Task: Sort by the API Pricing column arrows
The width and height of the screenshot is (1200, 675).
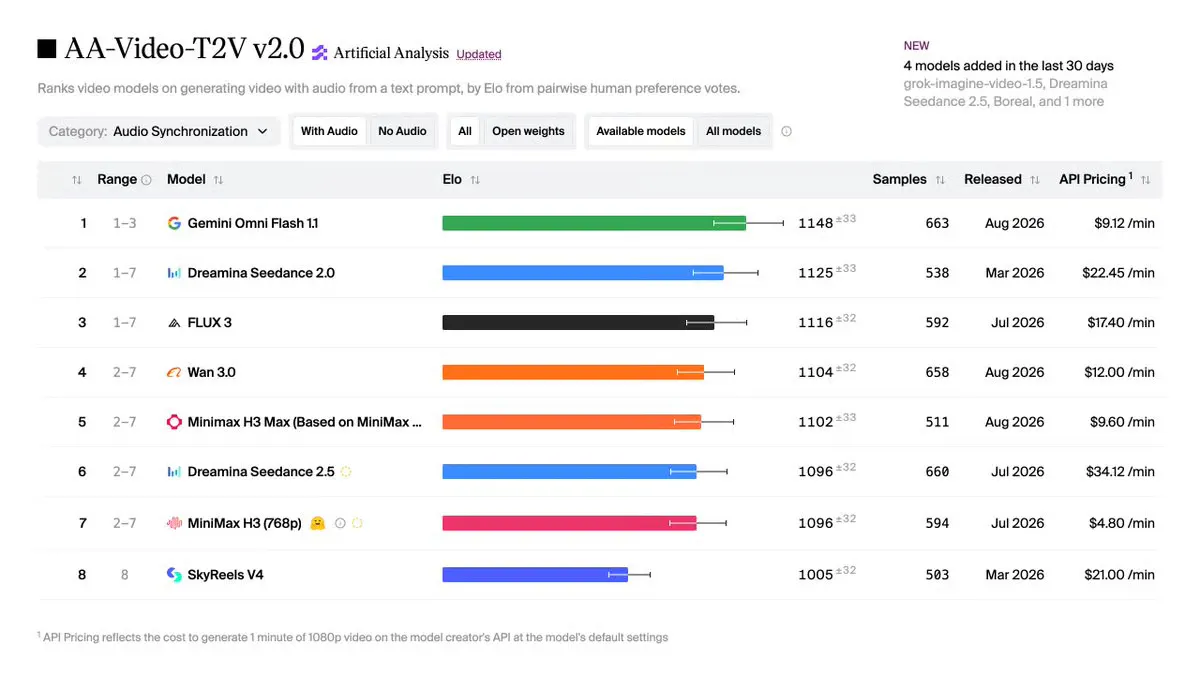Action: tap(1145, 180)
